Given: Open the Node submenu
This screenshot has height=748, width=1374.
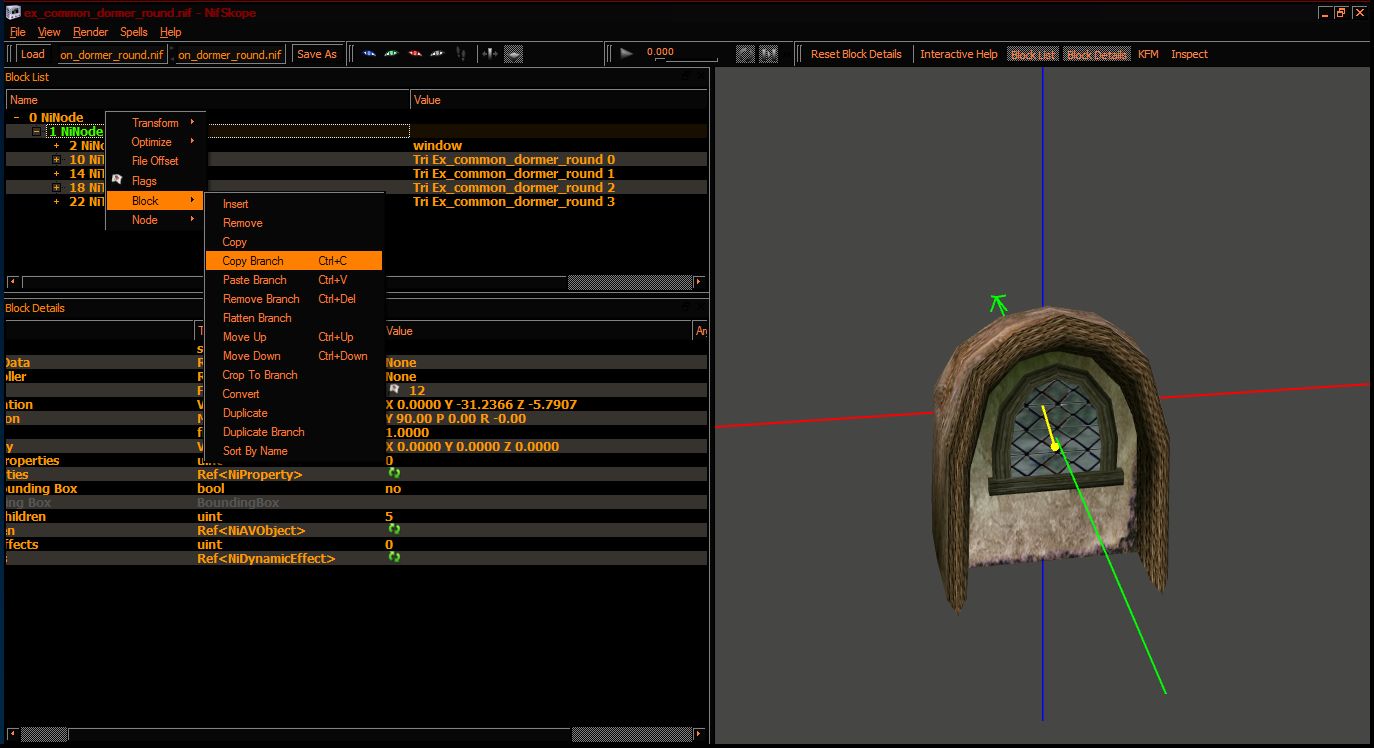Looking at the screenshot, I should [155, 220].
